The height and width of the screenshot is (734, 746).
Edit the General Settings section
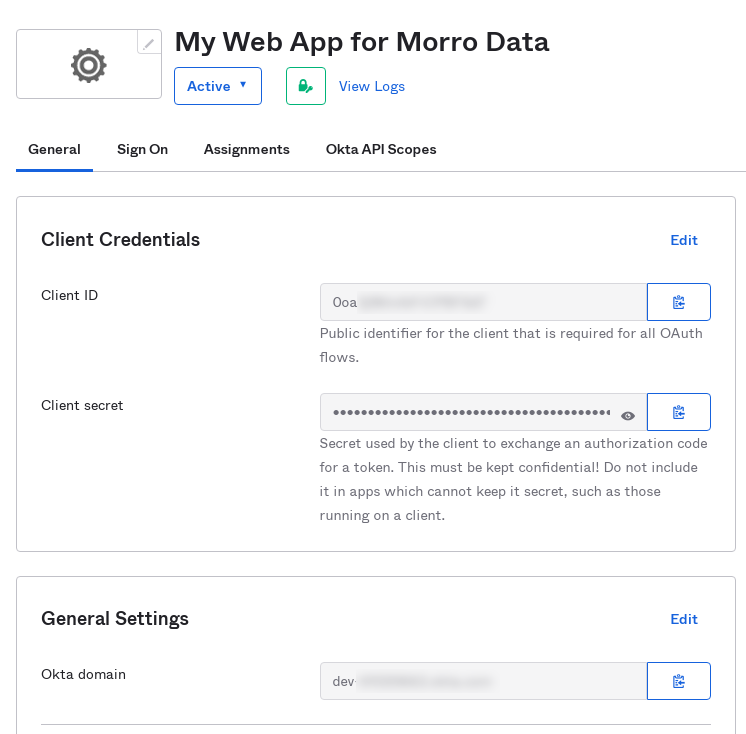[684, 619]
